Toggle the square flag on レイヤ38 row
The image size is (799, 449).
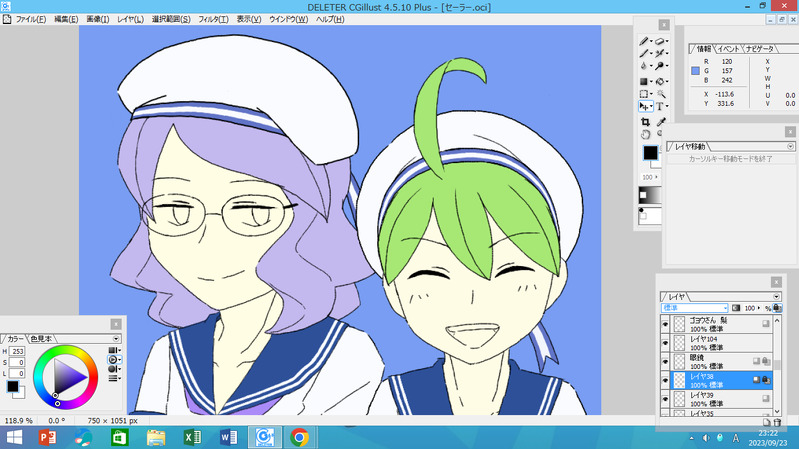757,380
